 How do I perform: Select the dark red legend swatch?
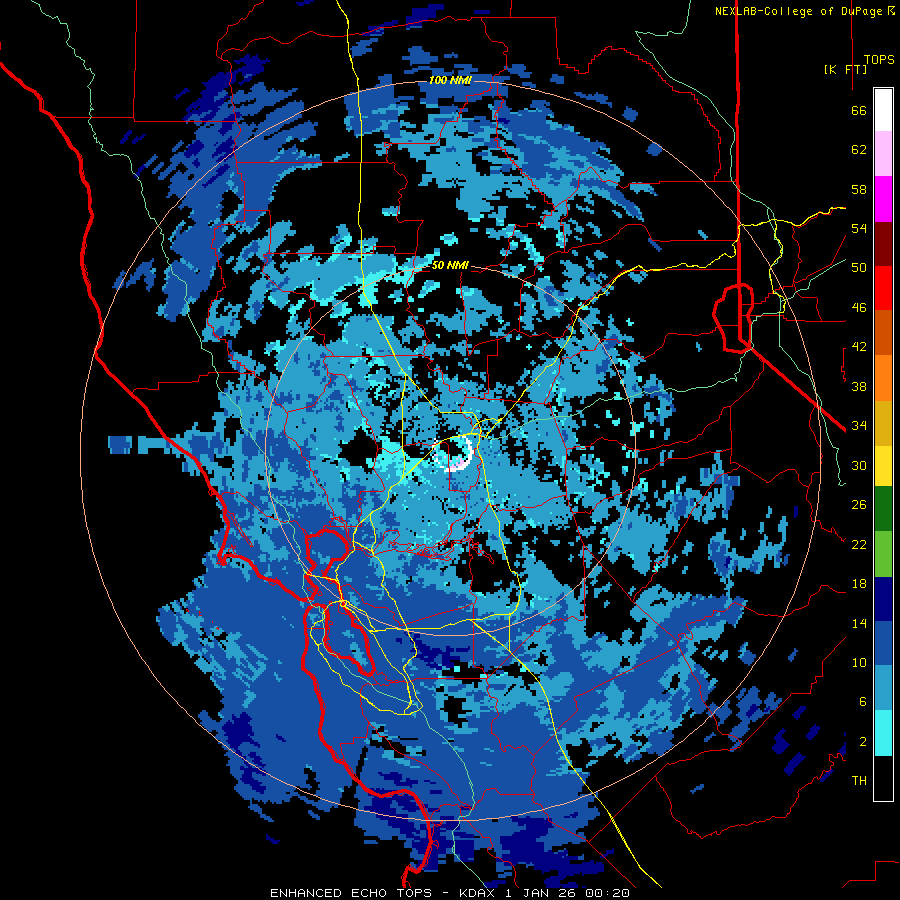point(883,244)
